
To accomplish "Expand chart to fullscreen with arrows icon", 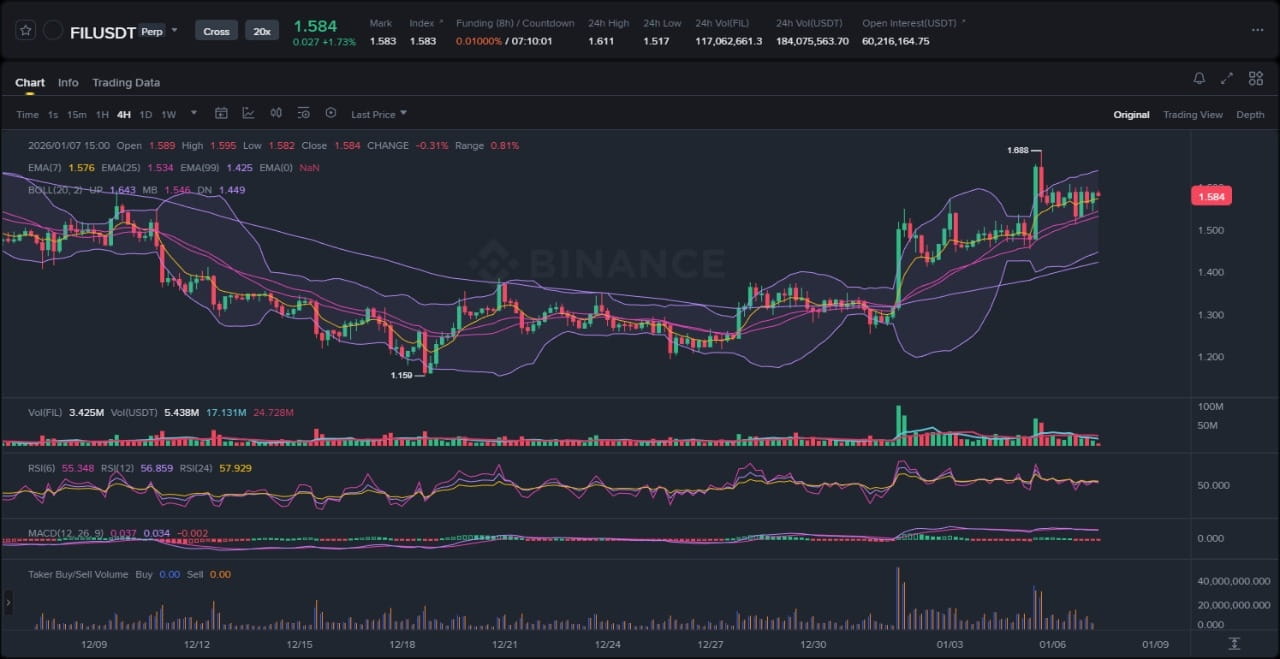I will [1227, 78].
